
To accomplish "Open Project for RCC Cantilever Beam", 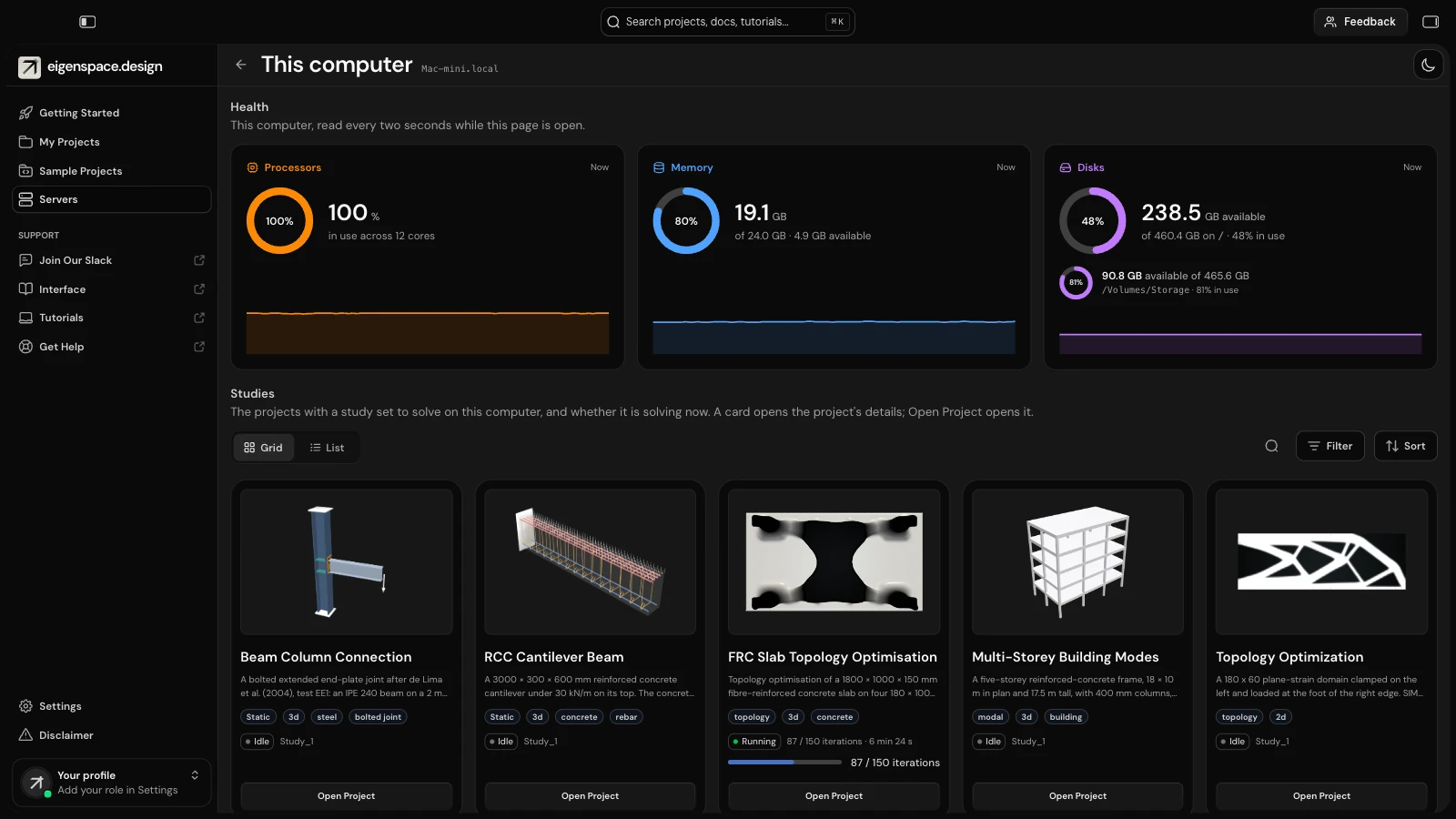I will 590,796.
